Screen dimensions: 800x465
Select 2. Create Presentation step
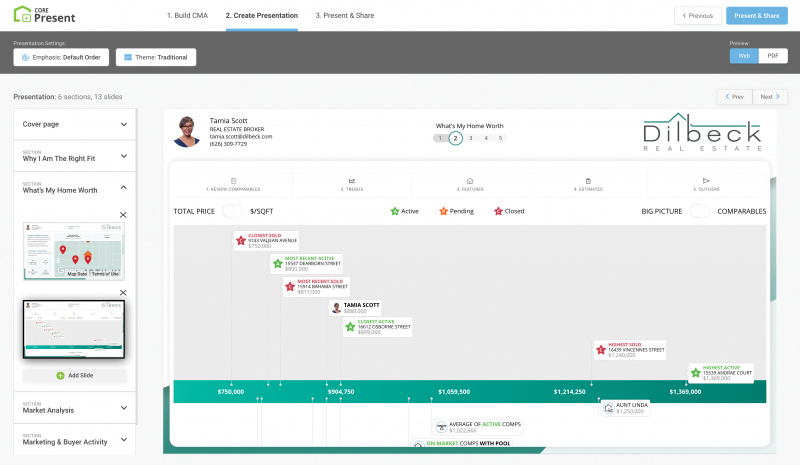click(262, 15)
